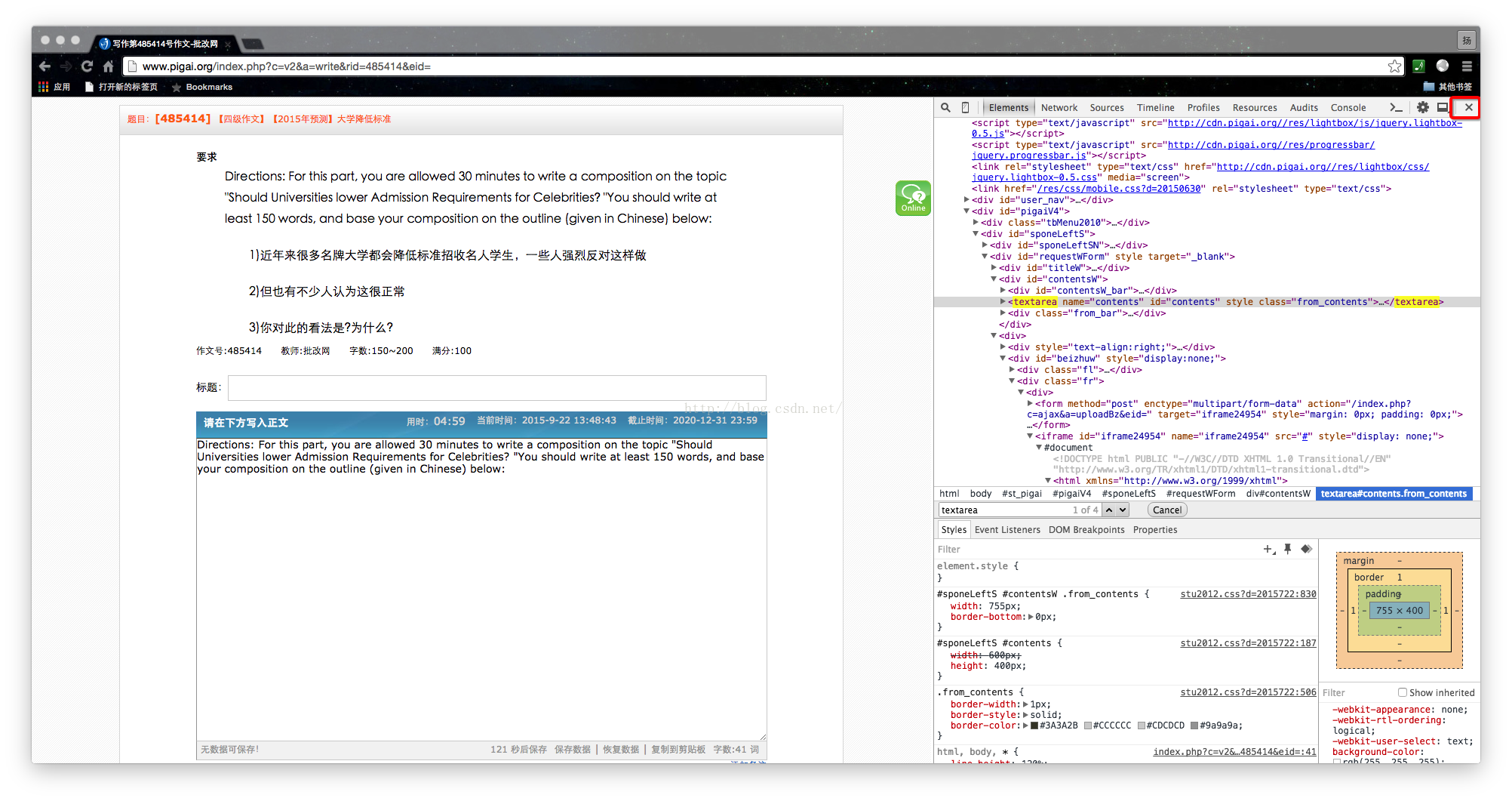Collapse the div id="pigaiV4" node
1512x801 pixels.
click(967, 211)
